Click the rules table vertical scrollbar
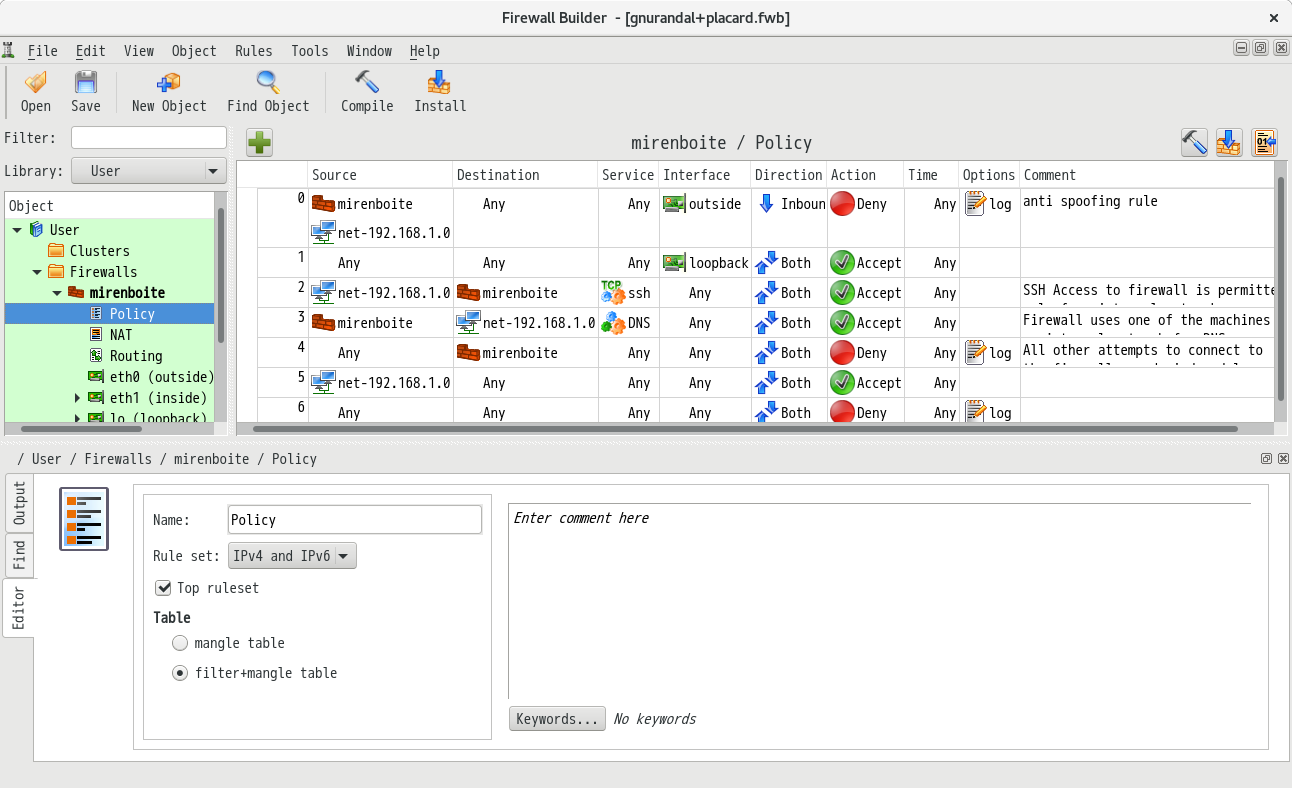Screen dimensions: 1292x788 [x=1281, y=290]
